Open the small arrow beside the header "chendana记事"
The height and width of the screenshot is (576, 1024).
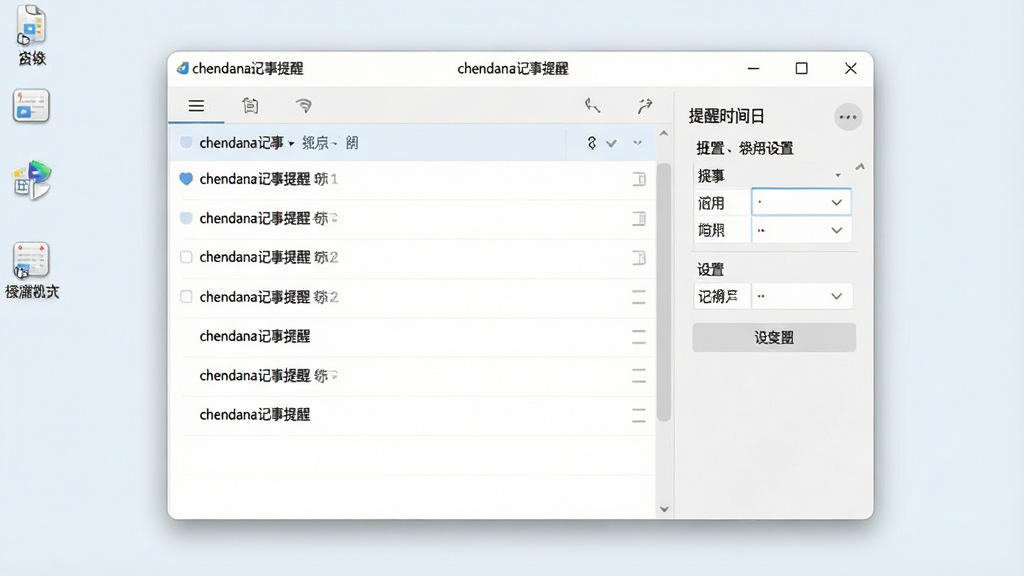(291, 144)
